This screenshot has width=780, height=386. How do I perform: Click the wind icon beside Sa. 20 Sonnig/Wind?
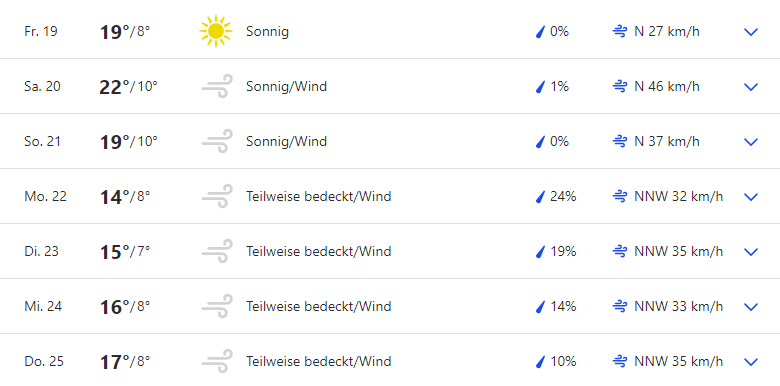pos(217,87)
